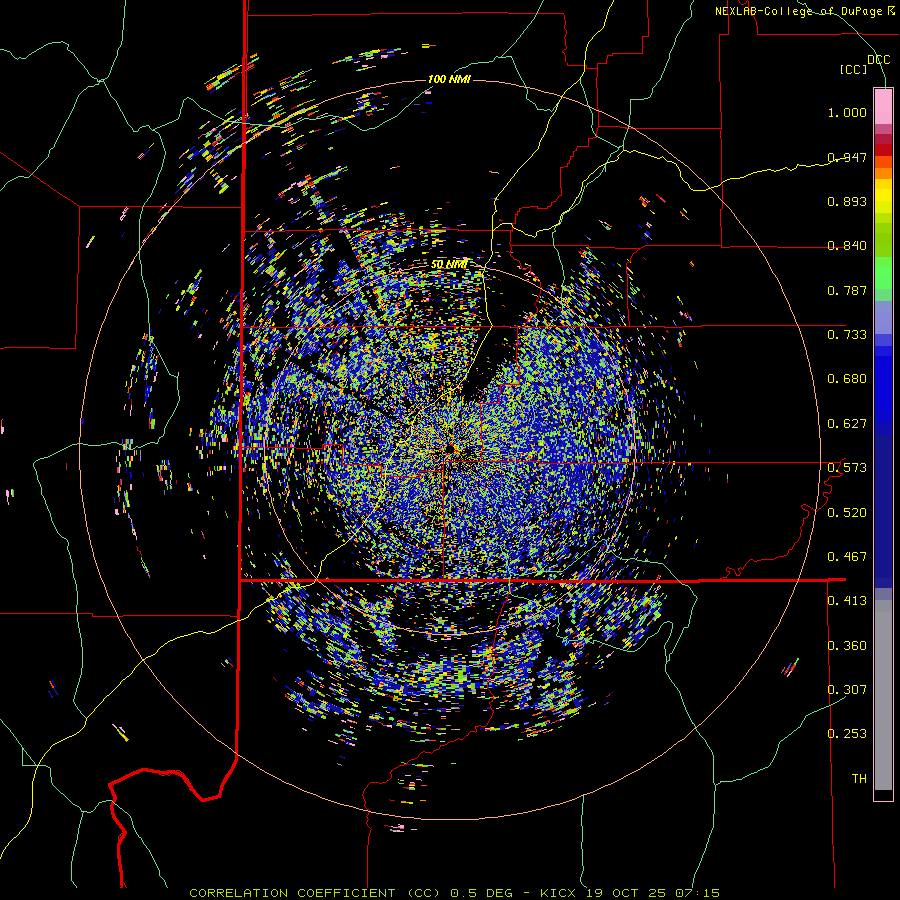
Task: Click the DCC product label
Action: (878, 59)
